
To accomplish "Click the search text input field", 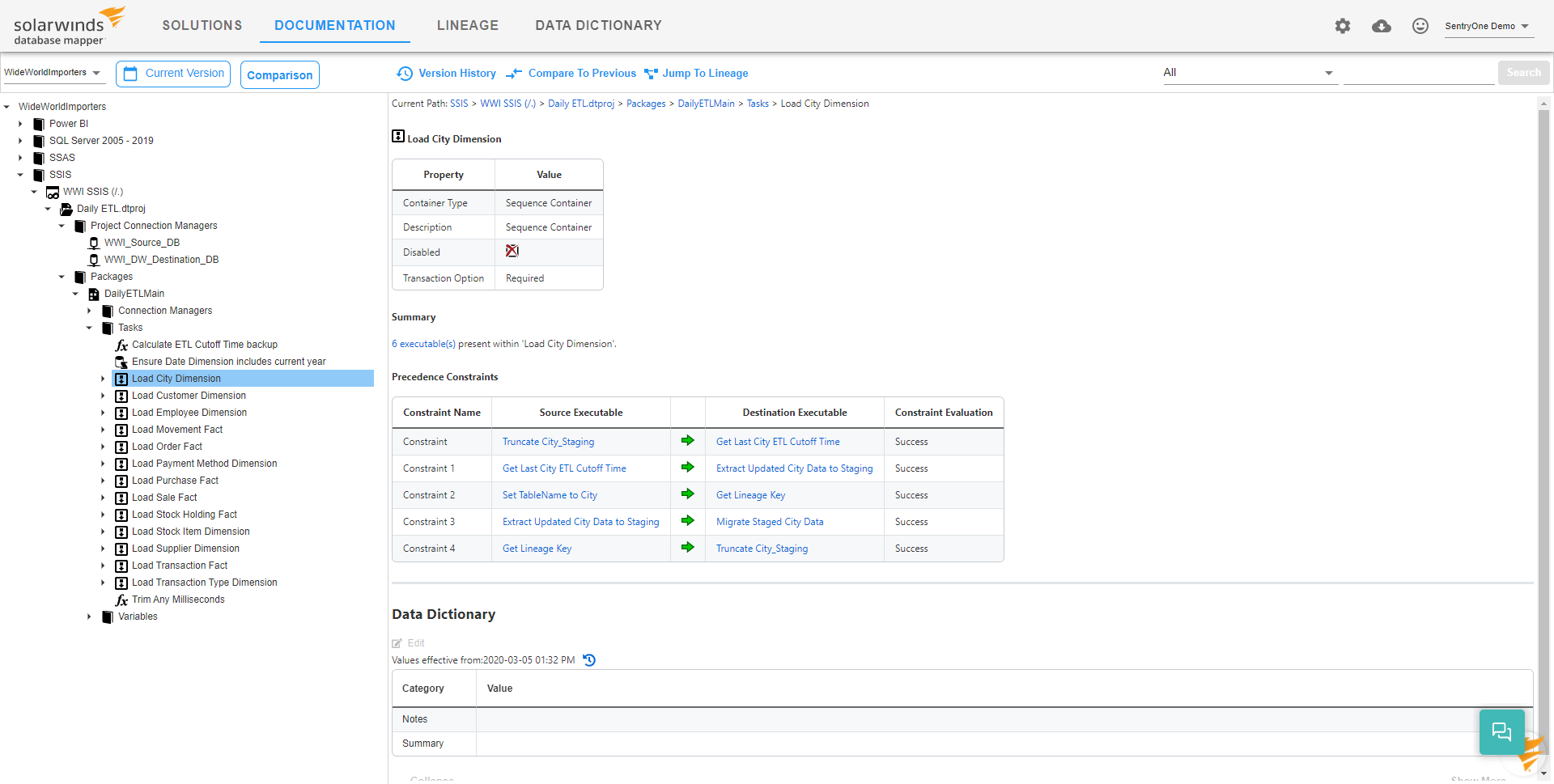I will point(1419,73).
